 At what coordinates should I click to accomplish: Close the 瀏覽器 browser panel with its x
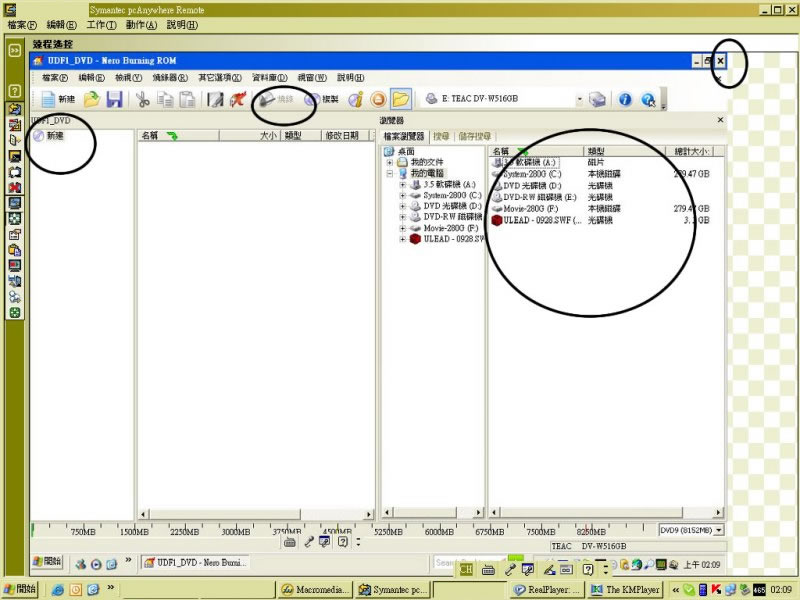[720, 120]
